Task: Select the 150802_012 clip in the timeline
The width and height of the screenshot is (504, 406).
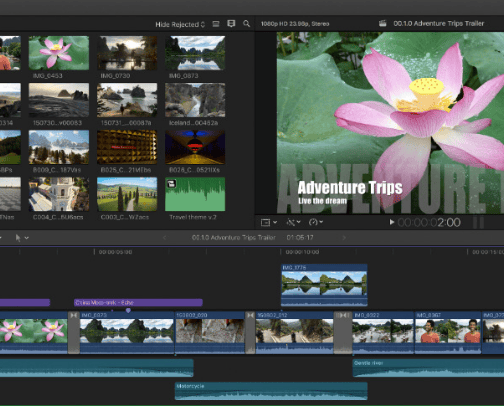Action: pyautogui.click(x=295, y=332)
